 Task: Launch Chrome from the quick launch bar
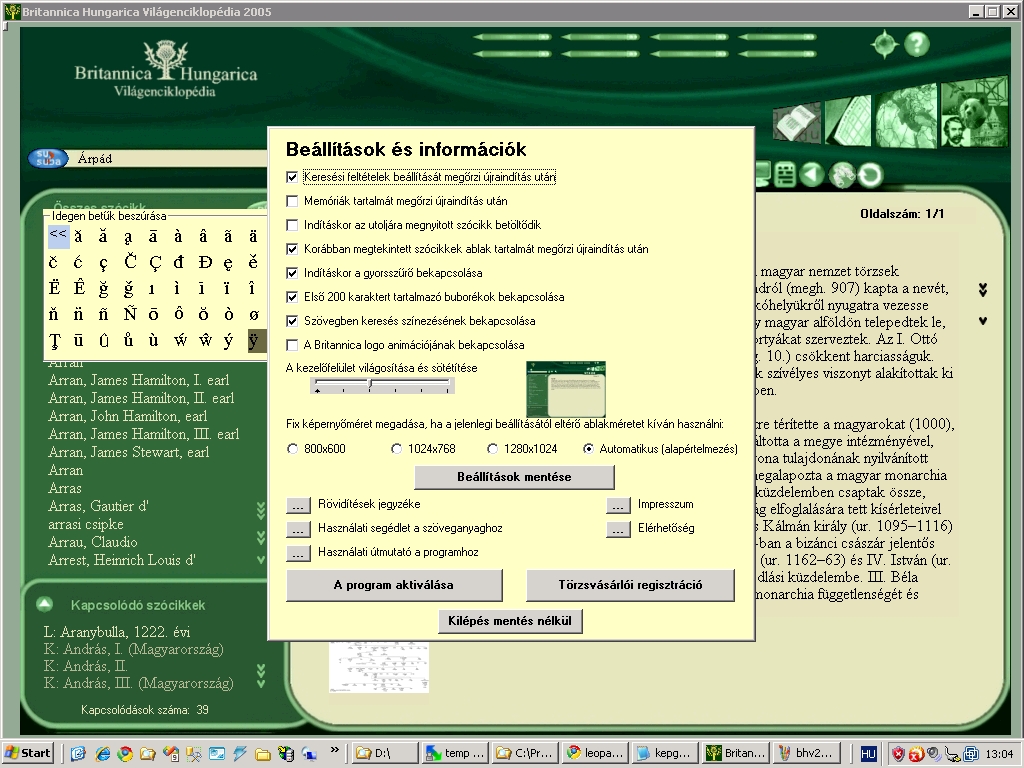click(x=125, y=753)
